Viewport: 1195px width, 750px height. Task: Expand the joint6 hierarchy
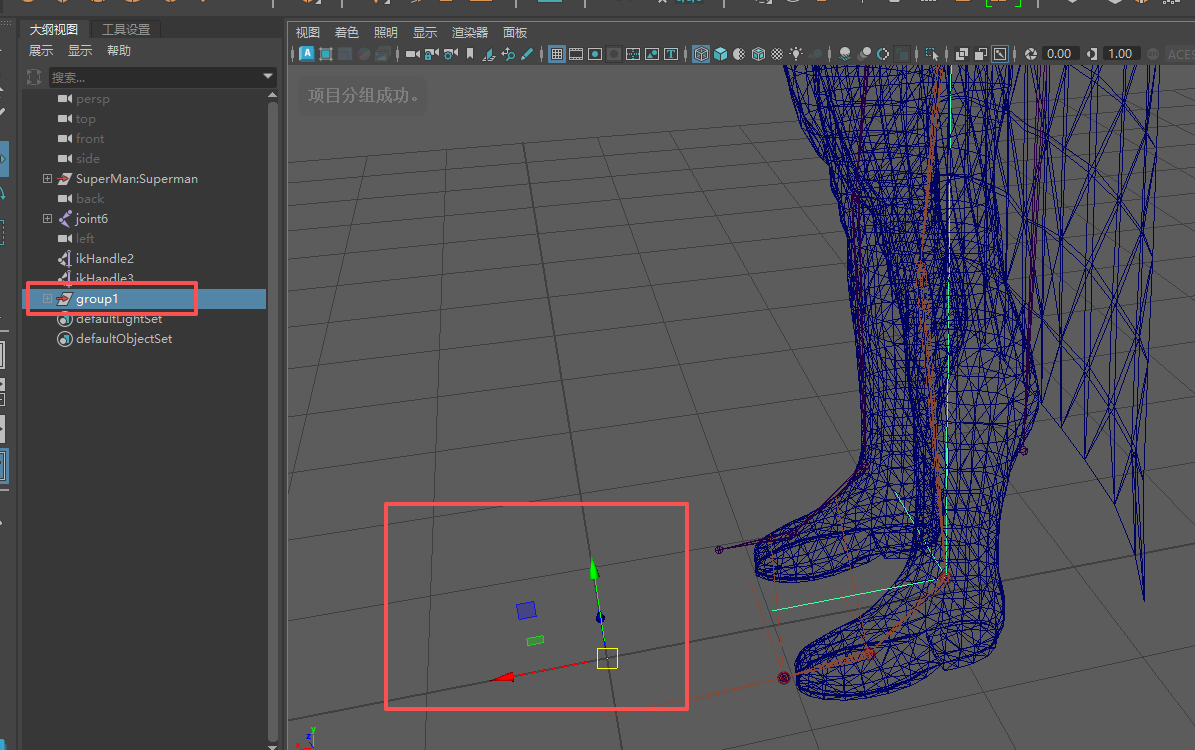pos(47,218)
